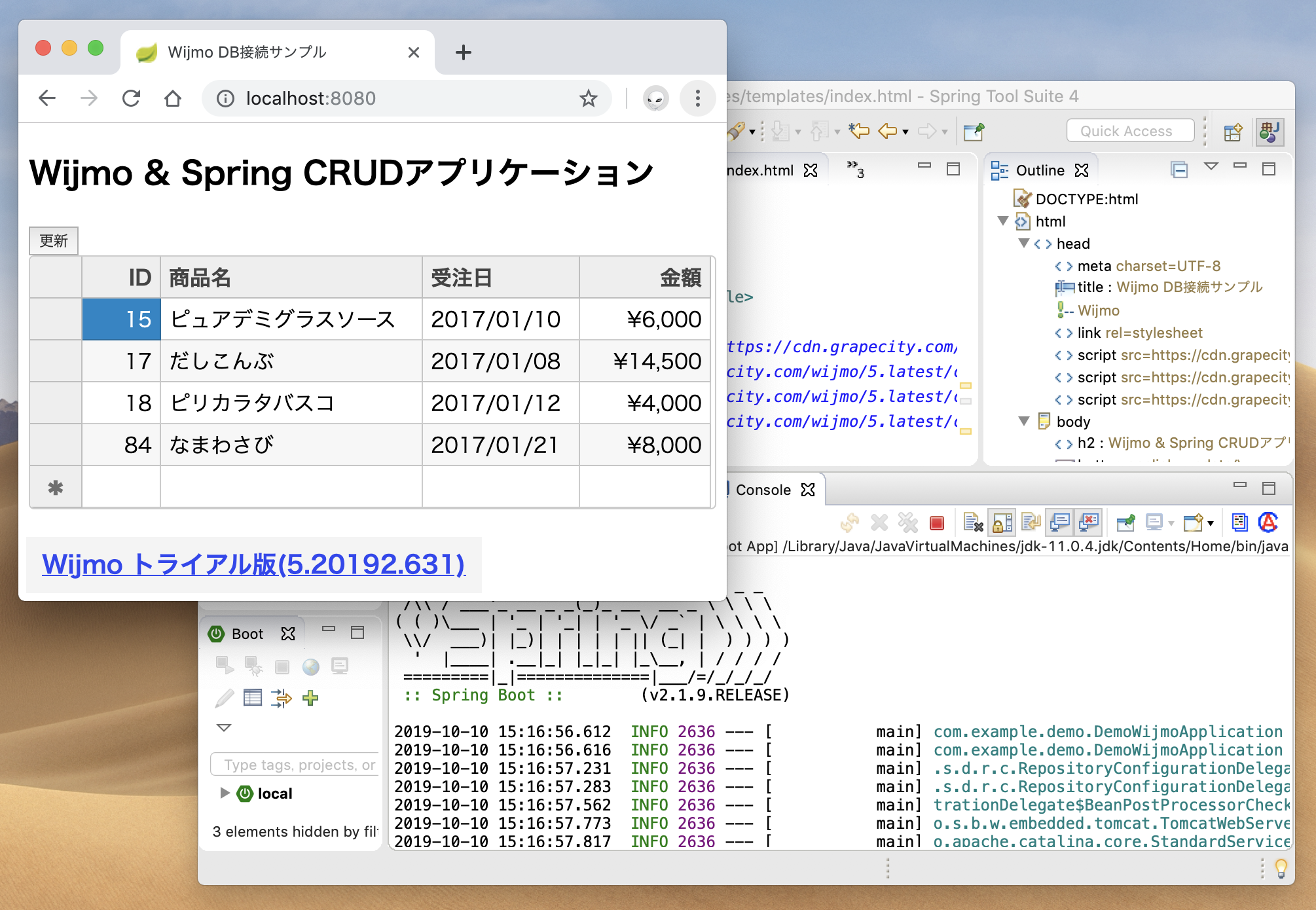Select row header for ID 84
The width and height of the screenshot is (1316, 910).
click(56, 445)
